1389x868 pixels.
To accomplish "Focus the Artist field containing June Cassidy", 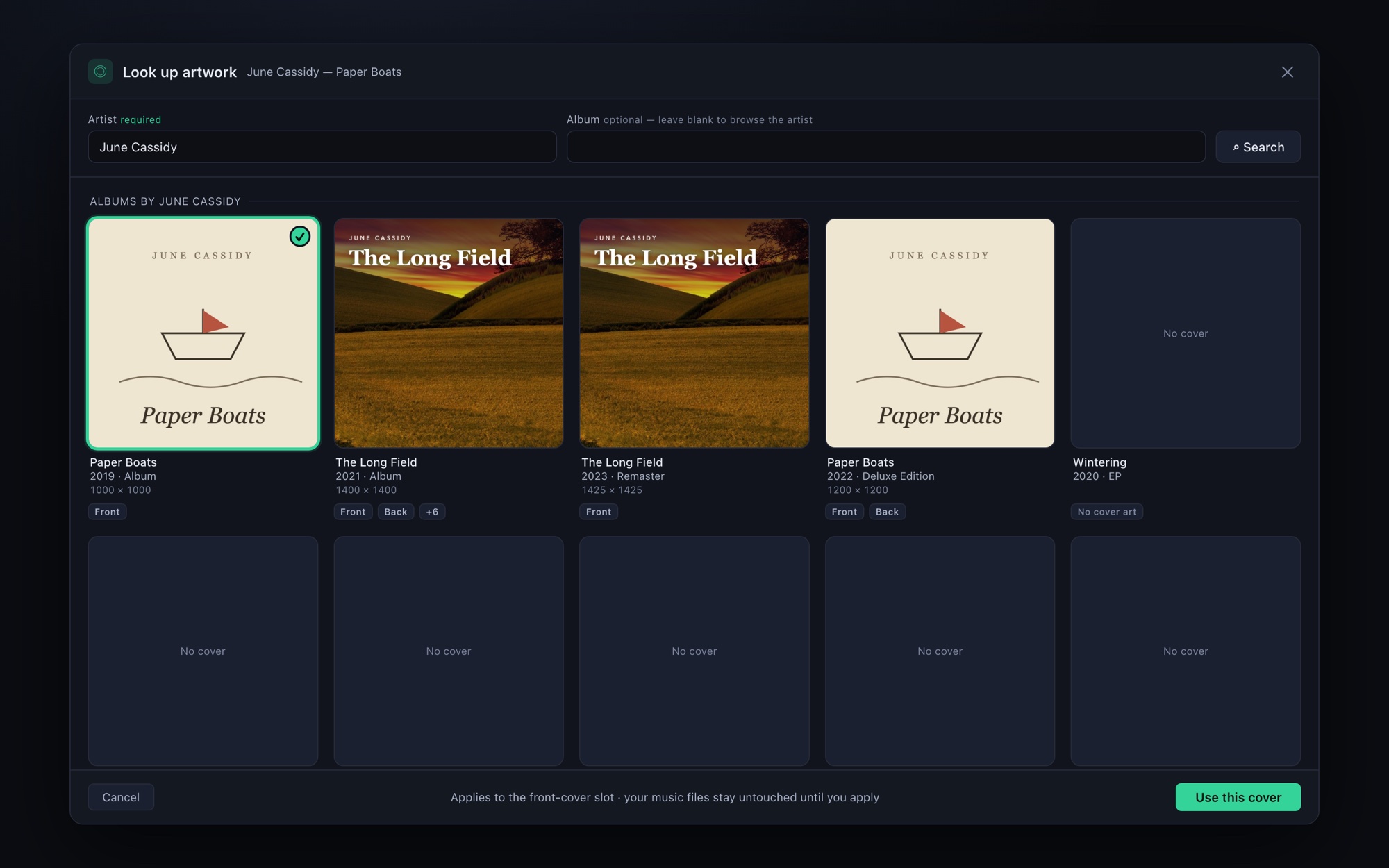I will pos(322,147).
